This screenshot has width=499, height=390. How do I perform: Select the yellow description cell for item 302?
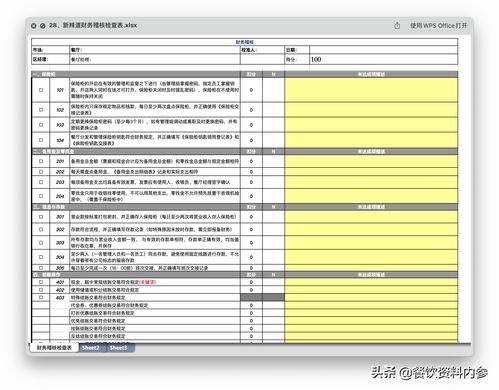pos(371,229)
